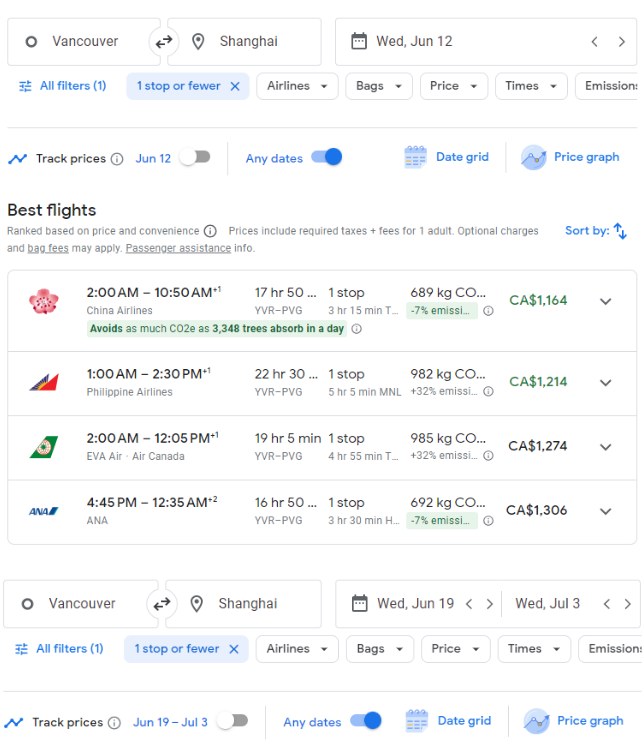Image resolution: width=643 pixels, height=753 pixels.
Task: Open the top Airlines filter dropdown
Action: [297, 86]
